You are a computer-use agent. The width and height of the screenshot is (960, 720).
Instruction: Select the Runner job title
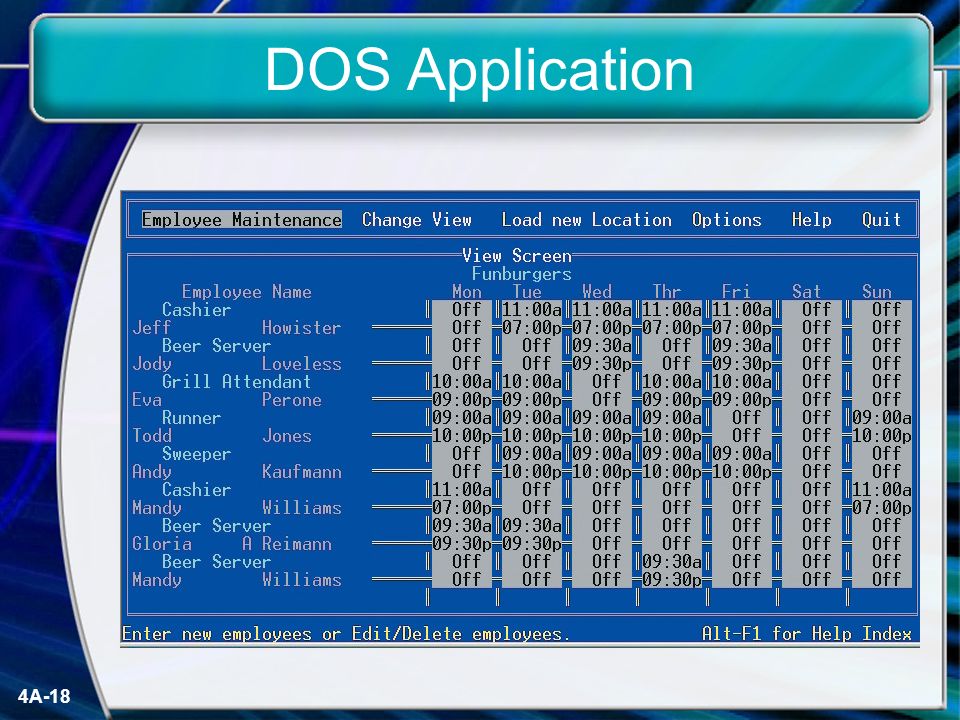click(x=191, y=418)
